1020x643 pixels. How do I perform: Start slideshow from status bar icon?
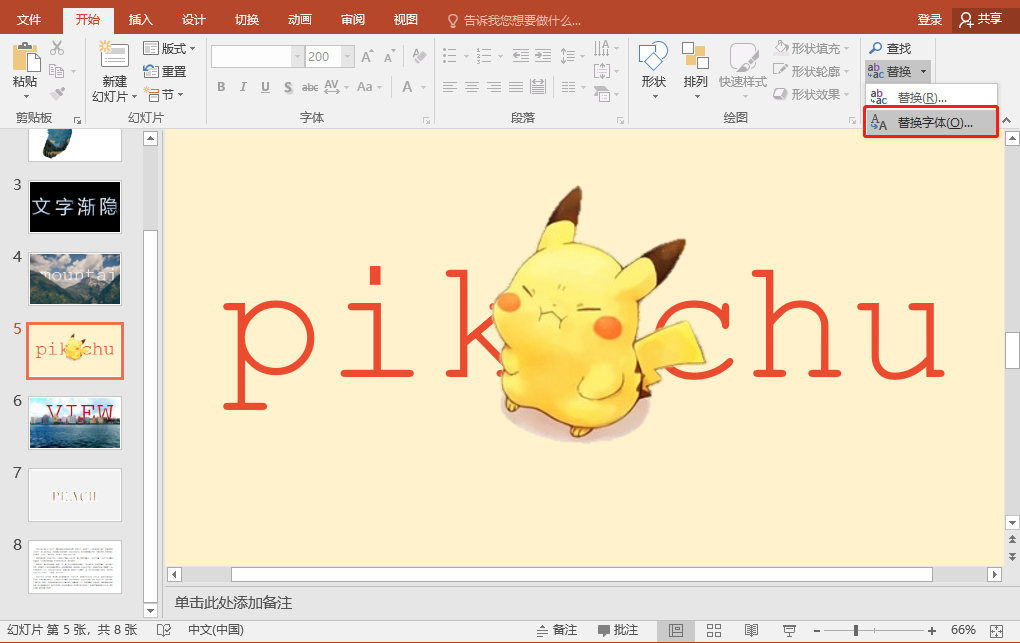coord(789,630)
